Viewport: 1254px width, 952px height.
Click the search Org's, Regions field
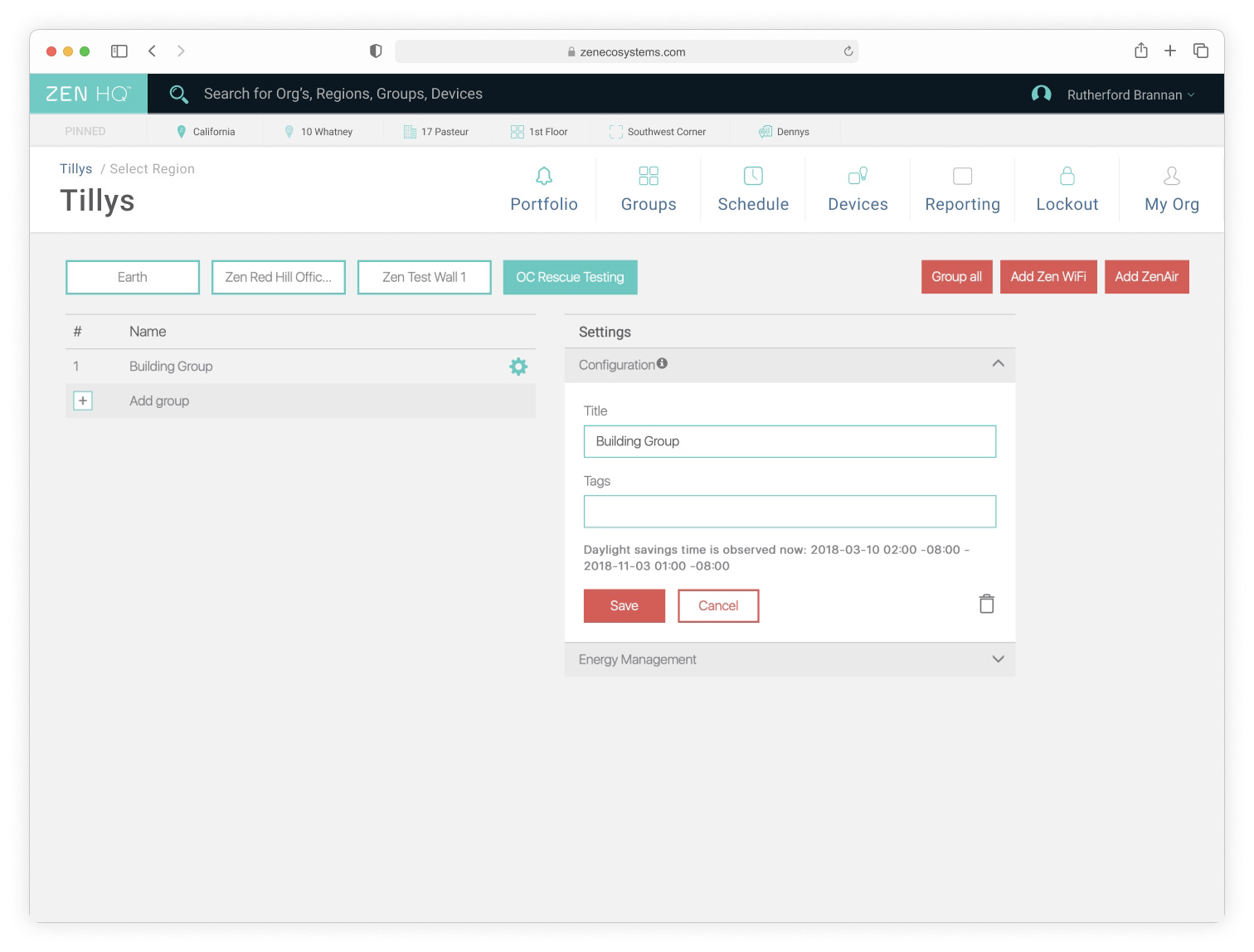click(x=343, y=94)
